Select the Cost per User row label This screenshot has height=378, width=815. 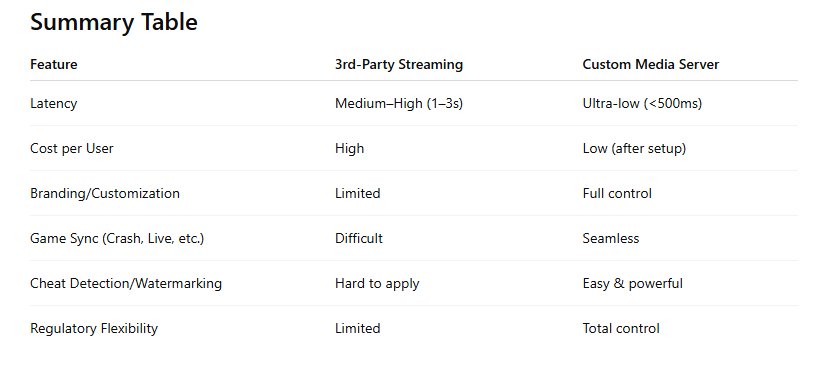72,149
